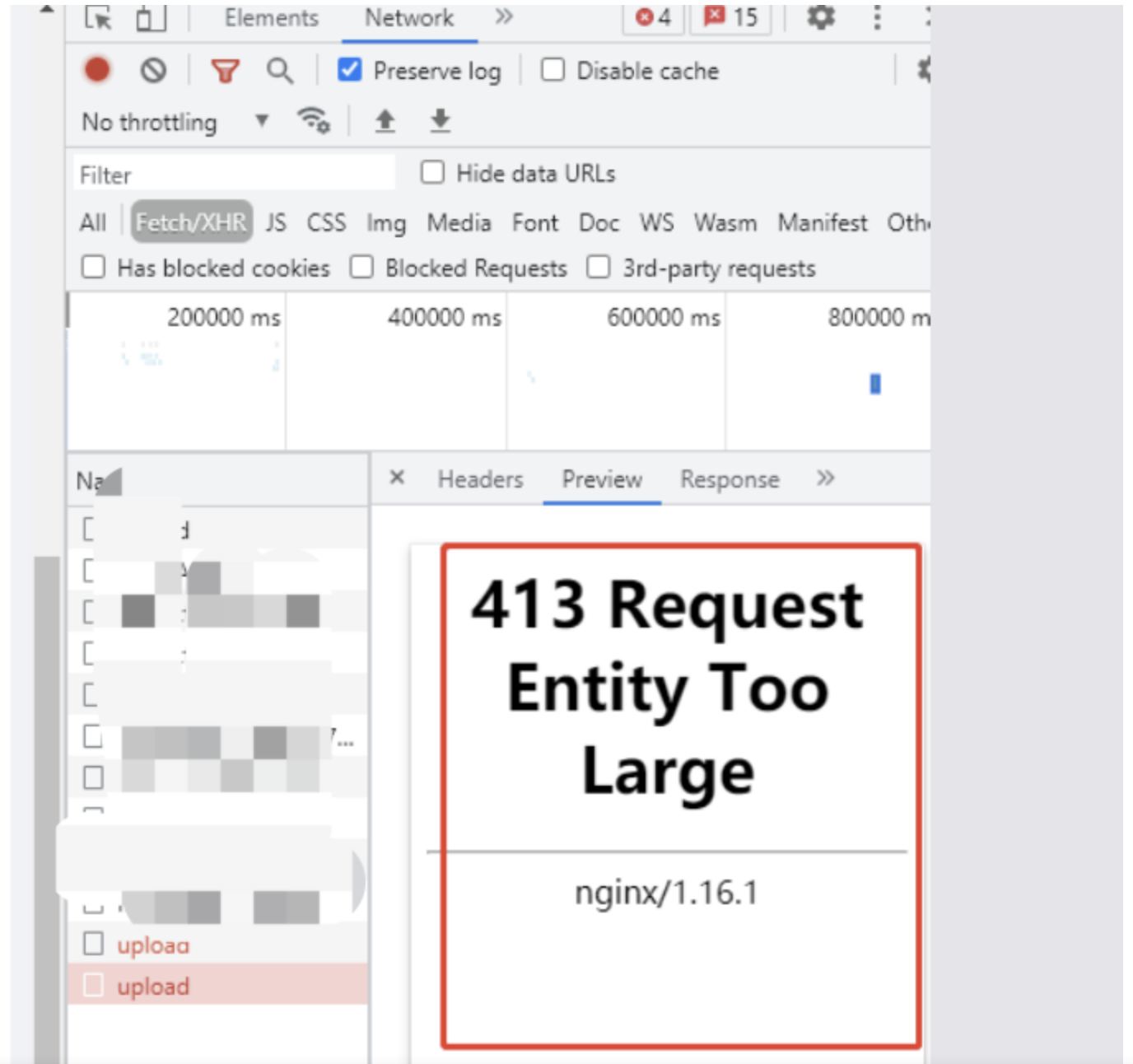Uncheck the Preserve log checkbox
The width and height of the screenshot is (1133, 1064).
click(350, 70)
